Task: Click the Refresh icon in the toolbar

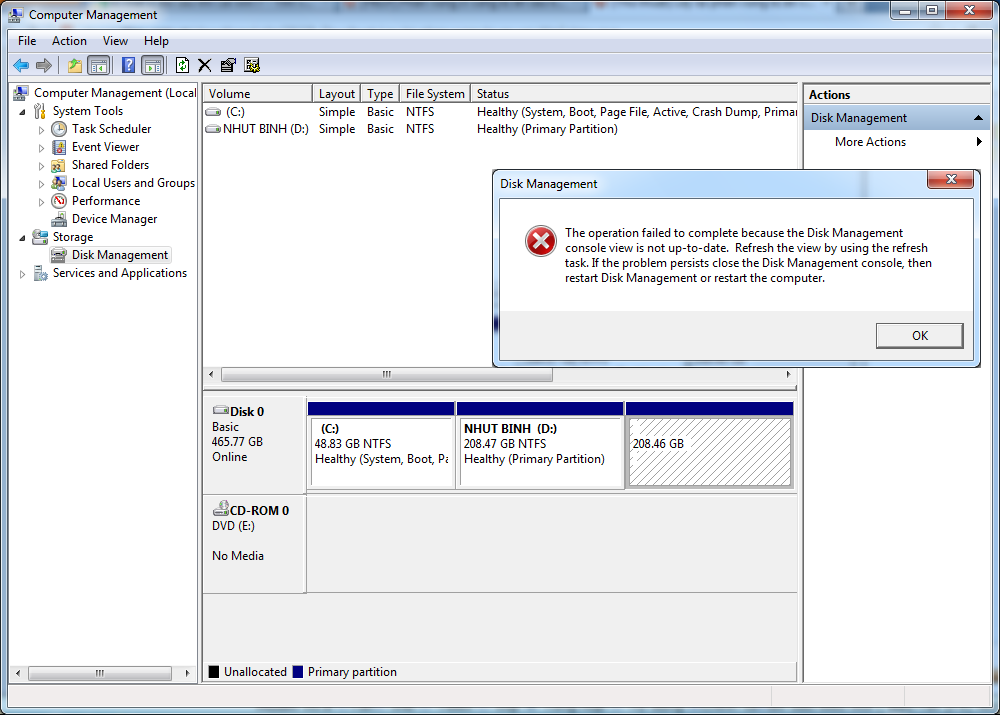Action: pyautogui.click(x=182, y=66)
